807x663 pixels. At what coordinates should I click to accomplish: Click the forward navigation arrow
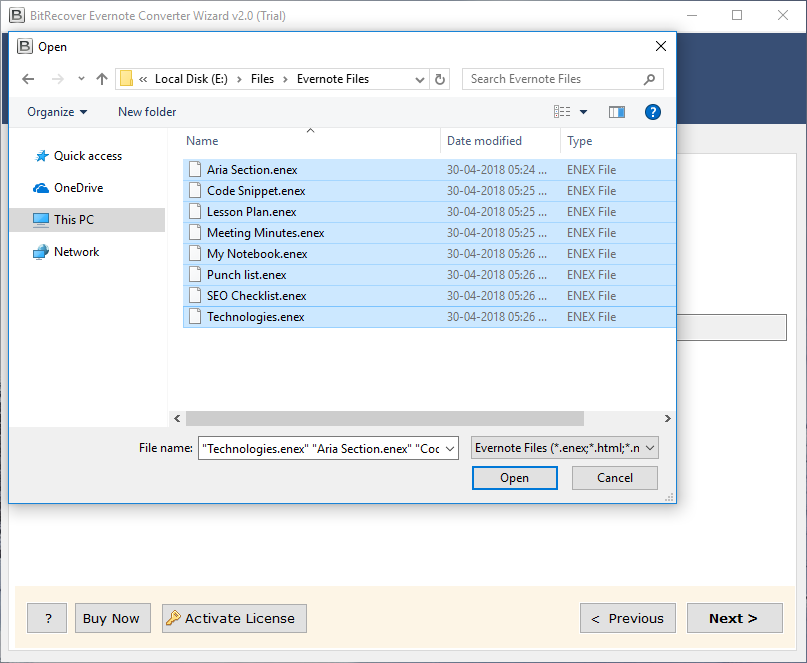click(x=58, y=79)
